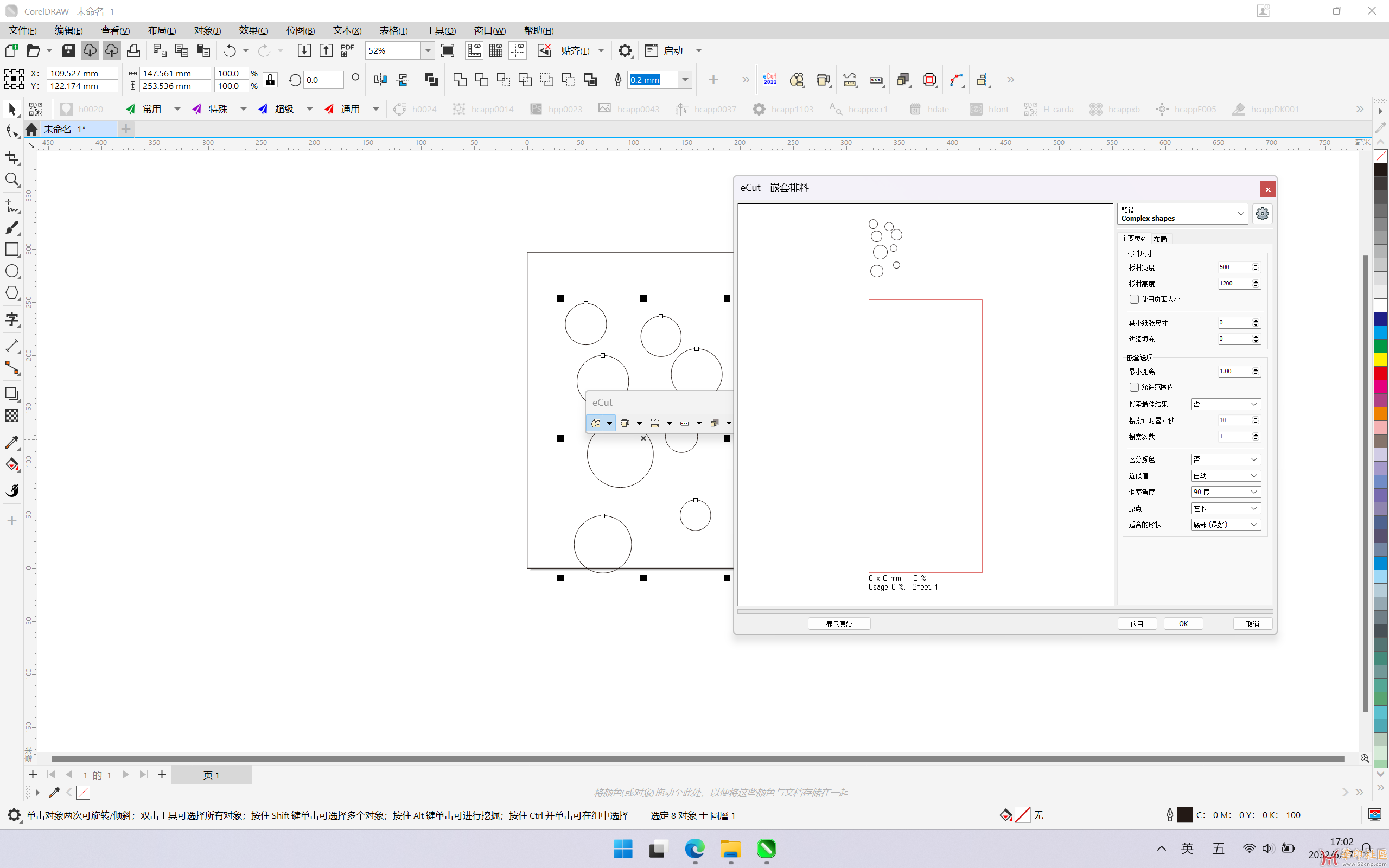Pick the red color swatch in palette
Viewport: 1389px width, 868px height.
pos(1380,373)
